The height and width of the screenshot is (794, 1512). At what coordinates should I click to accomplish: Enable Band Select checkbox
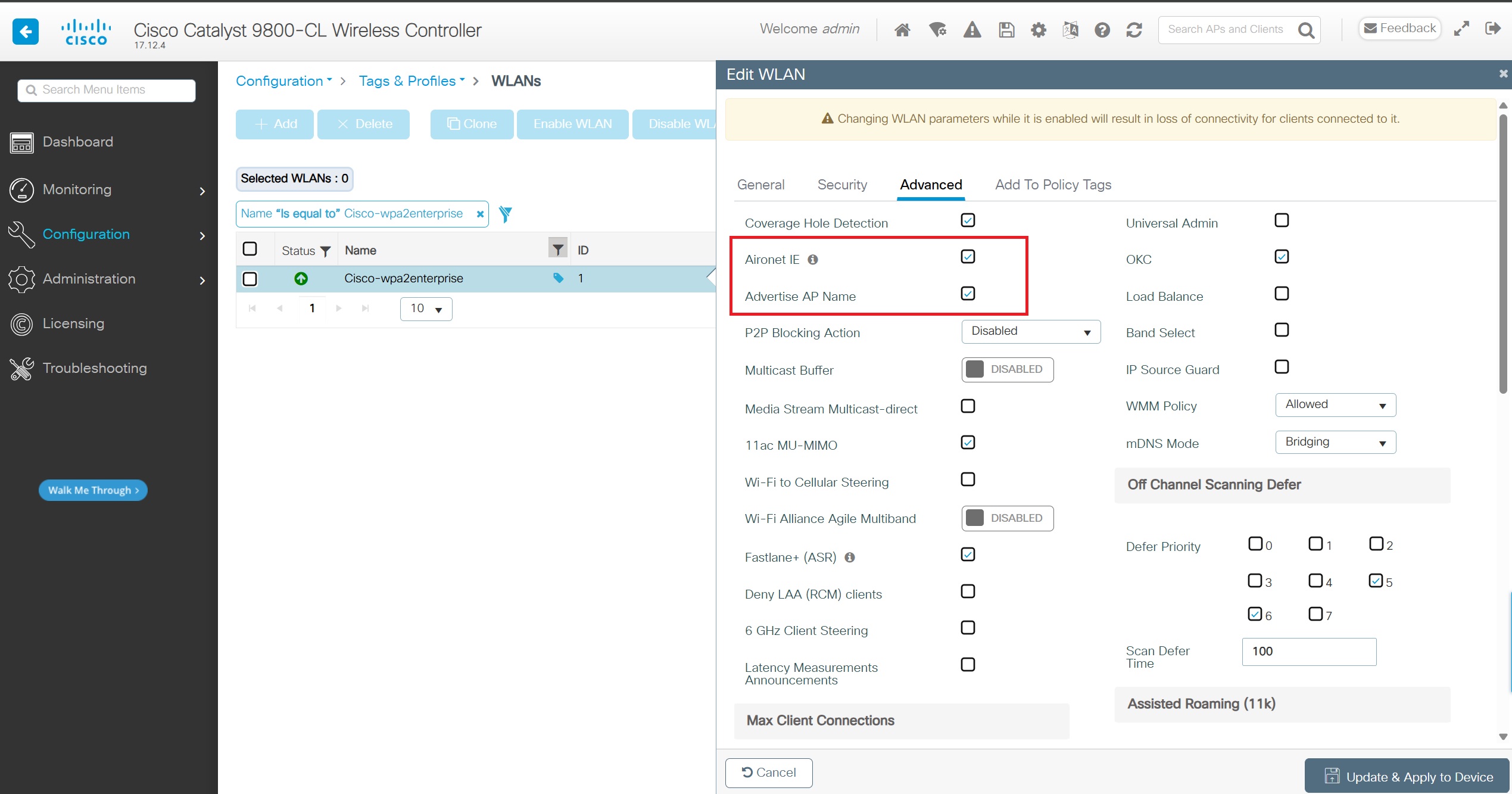(x=1282, y=330)
